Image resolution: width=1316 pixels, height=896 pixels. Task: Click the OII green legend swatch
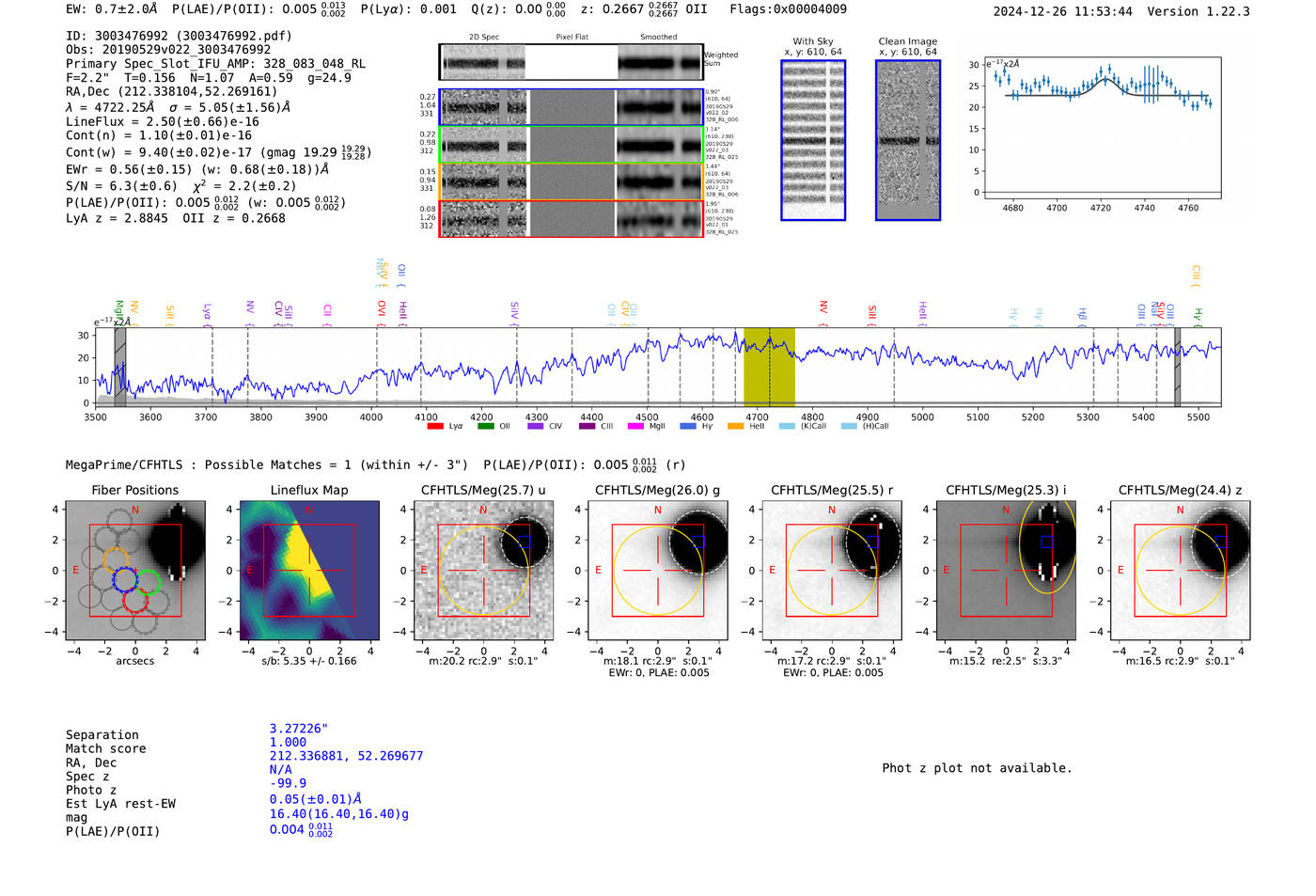[485, 426]
